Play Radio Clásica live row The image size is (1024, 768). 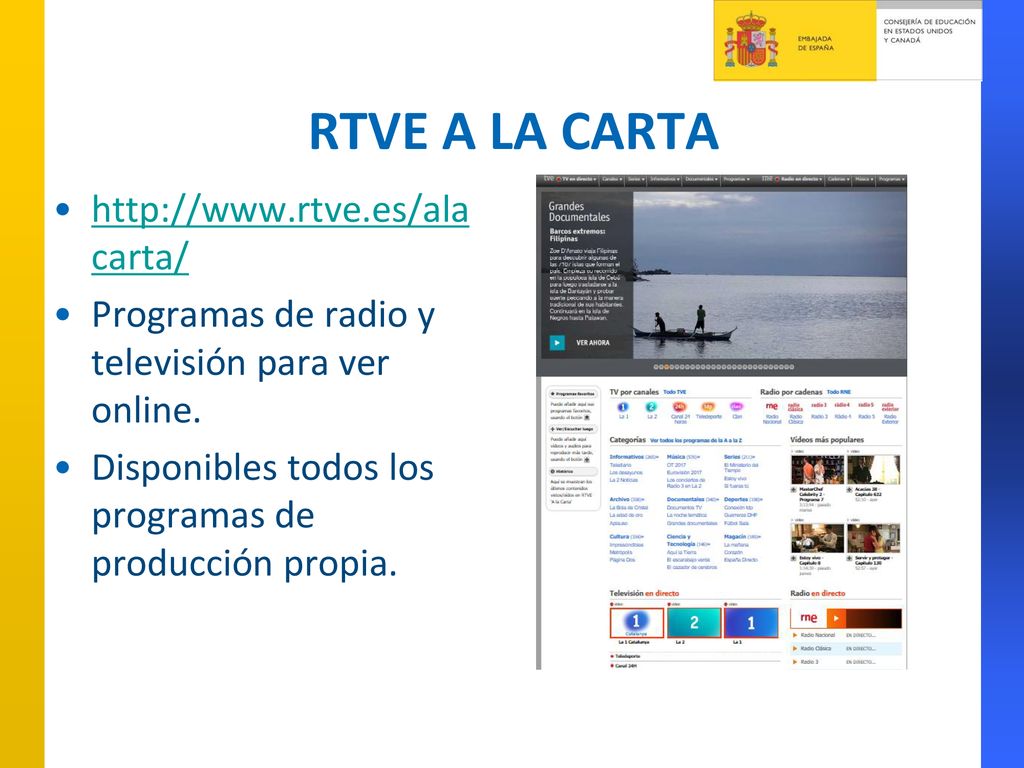point(846,648)
